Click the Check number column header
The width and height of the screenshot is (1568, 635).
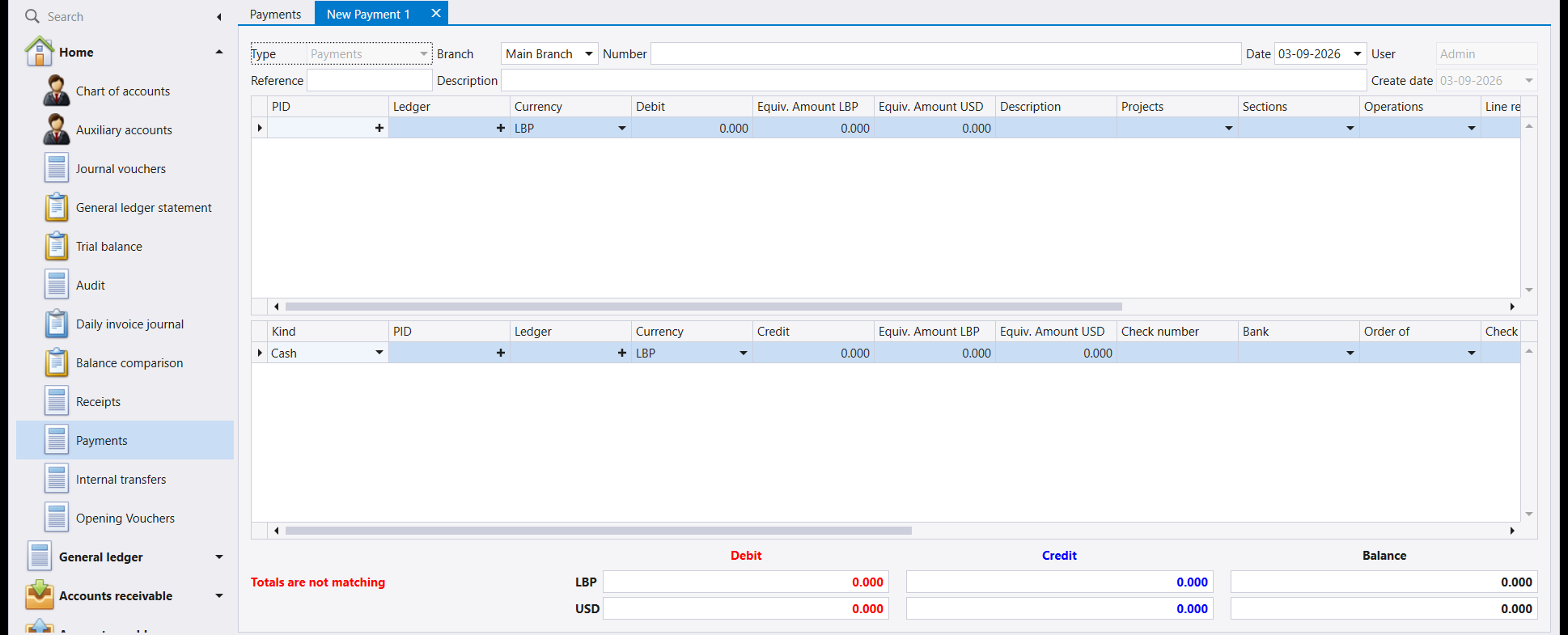(x=1177, y=331)
